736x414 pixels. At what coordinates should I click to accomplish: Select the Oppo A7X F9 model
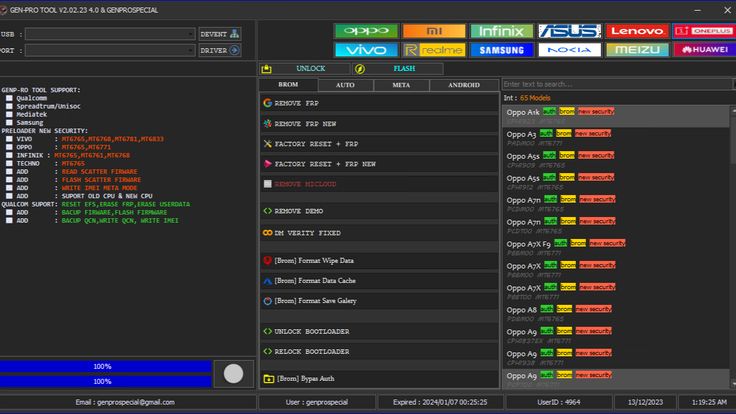pyautogui.click(x=616, y=248)
